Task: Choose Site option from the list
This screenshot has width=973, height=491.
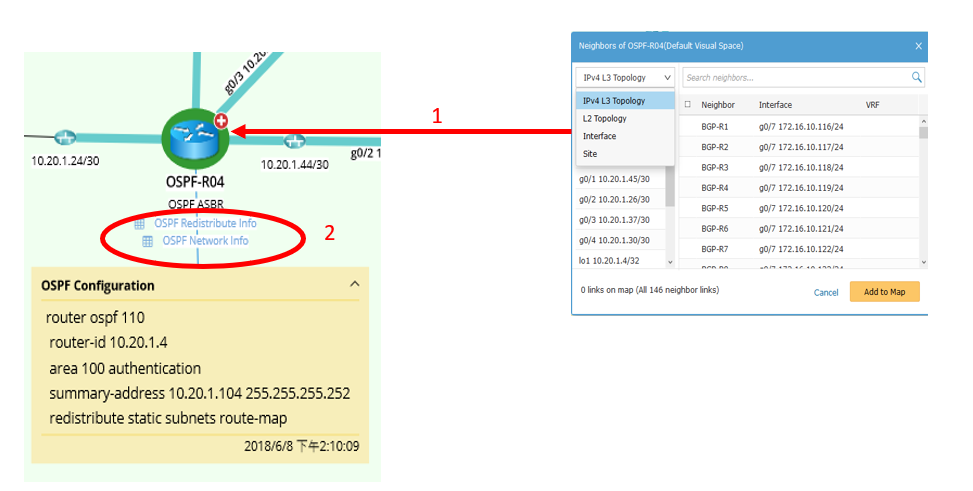Action: click(x=625, y=153)
